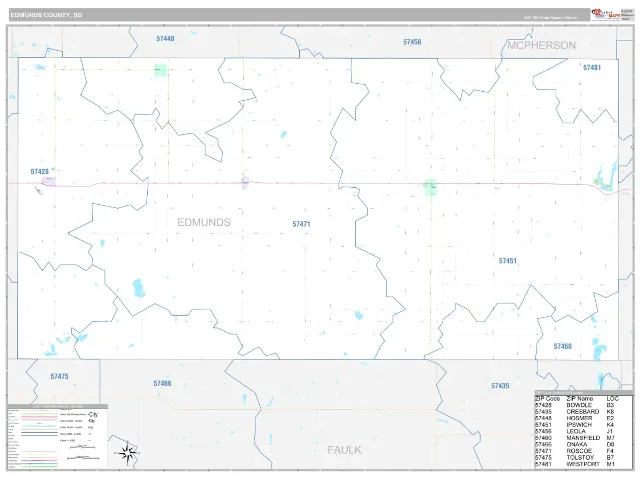Click the LOC column header in the index table
This screenshot has width=640, height=480.
(x=613, y=398)
